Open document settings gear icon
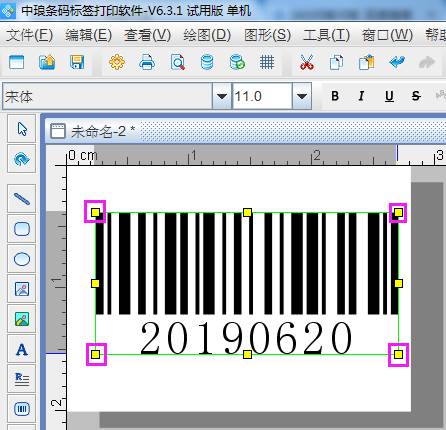The height and width of the screenshot is (430, 446). pyautogui.click(x=117, y=62)
